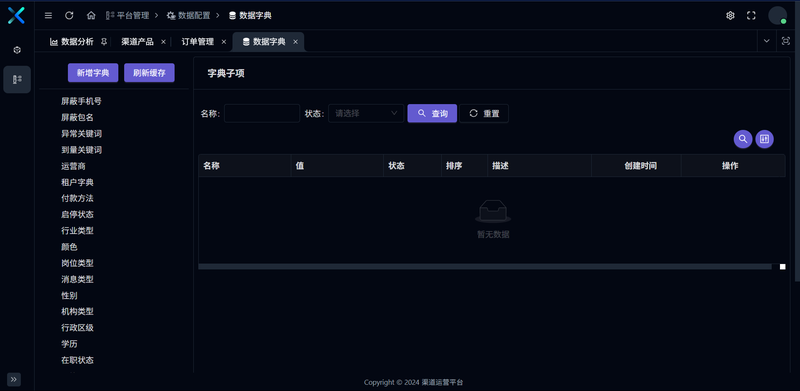Click the 新增字典 button
Viewport: 800px width, 391px height.
coord(93,73)
